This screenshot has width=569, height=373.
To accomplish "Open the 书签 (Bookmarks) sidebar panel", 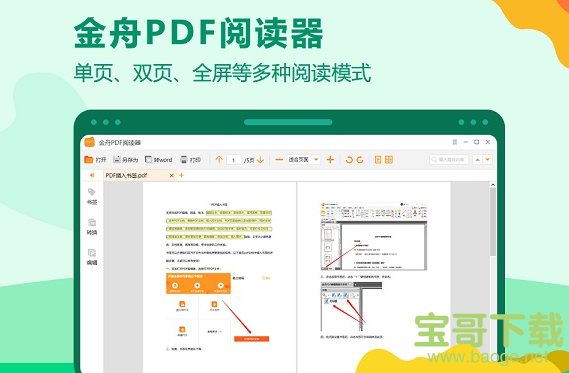I will point(92,196).
